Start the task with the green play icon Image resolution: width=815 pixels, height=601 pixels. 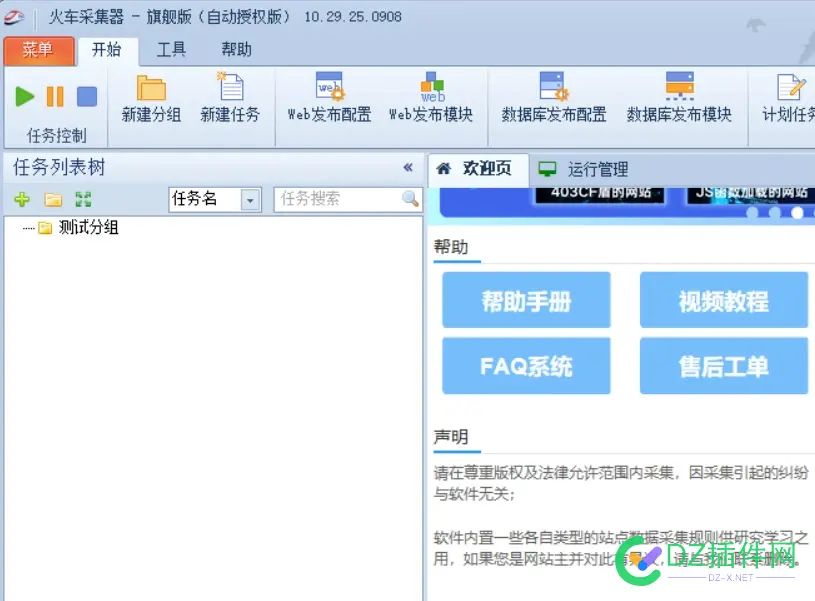click(24, 97)
